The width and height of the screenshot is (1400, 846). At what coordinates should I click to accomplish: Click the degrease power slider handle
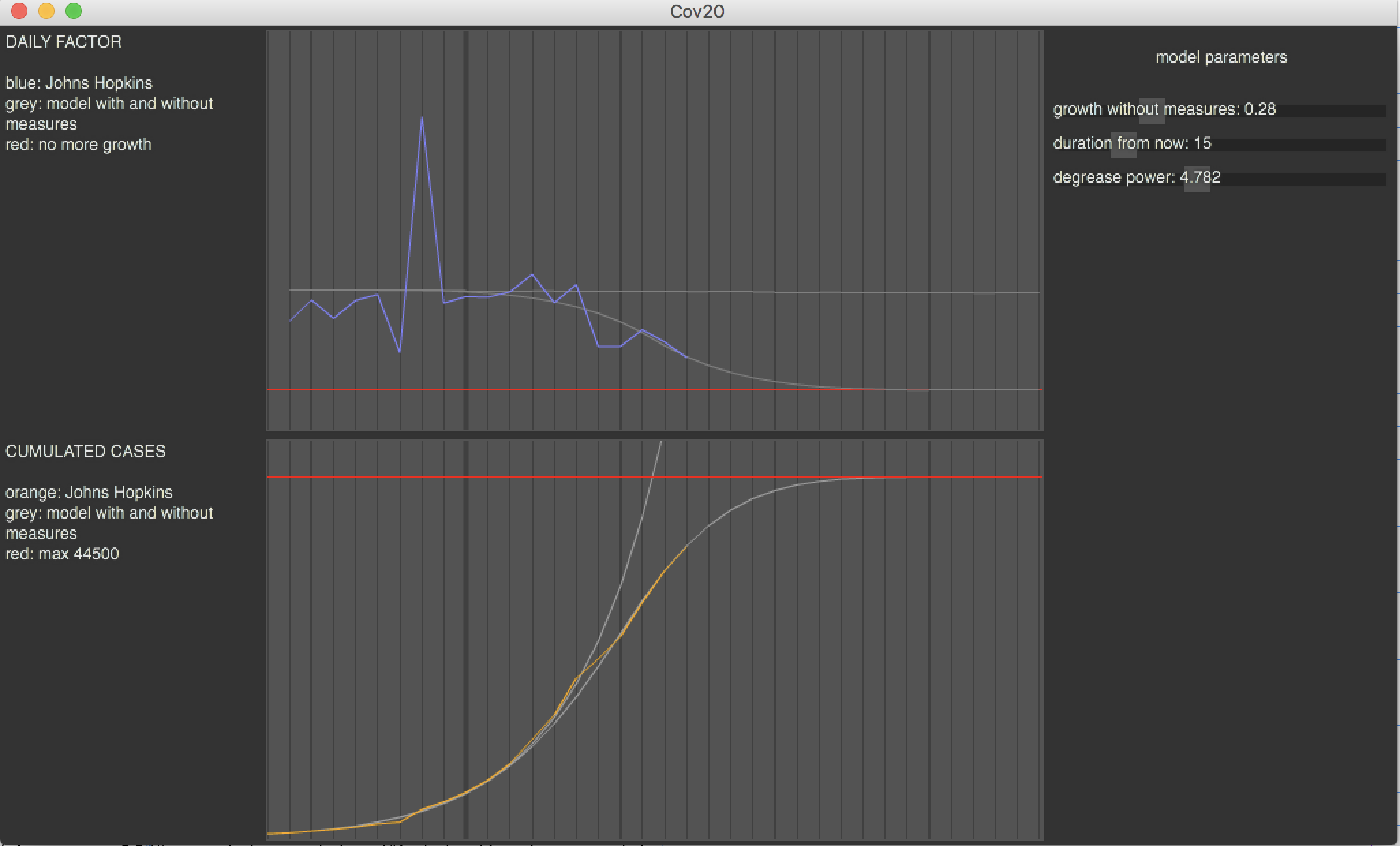point(1197,179)
